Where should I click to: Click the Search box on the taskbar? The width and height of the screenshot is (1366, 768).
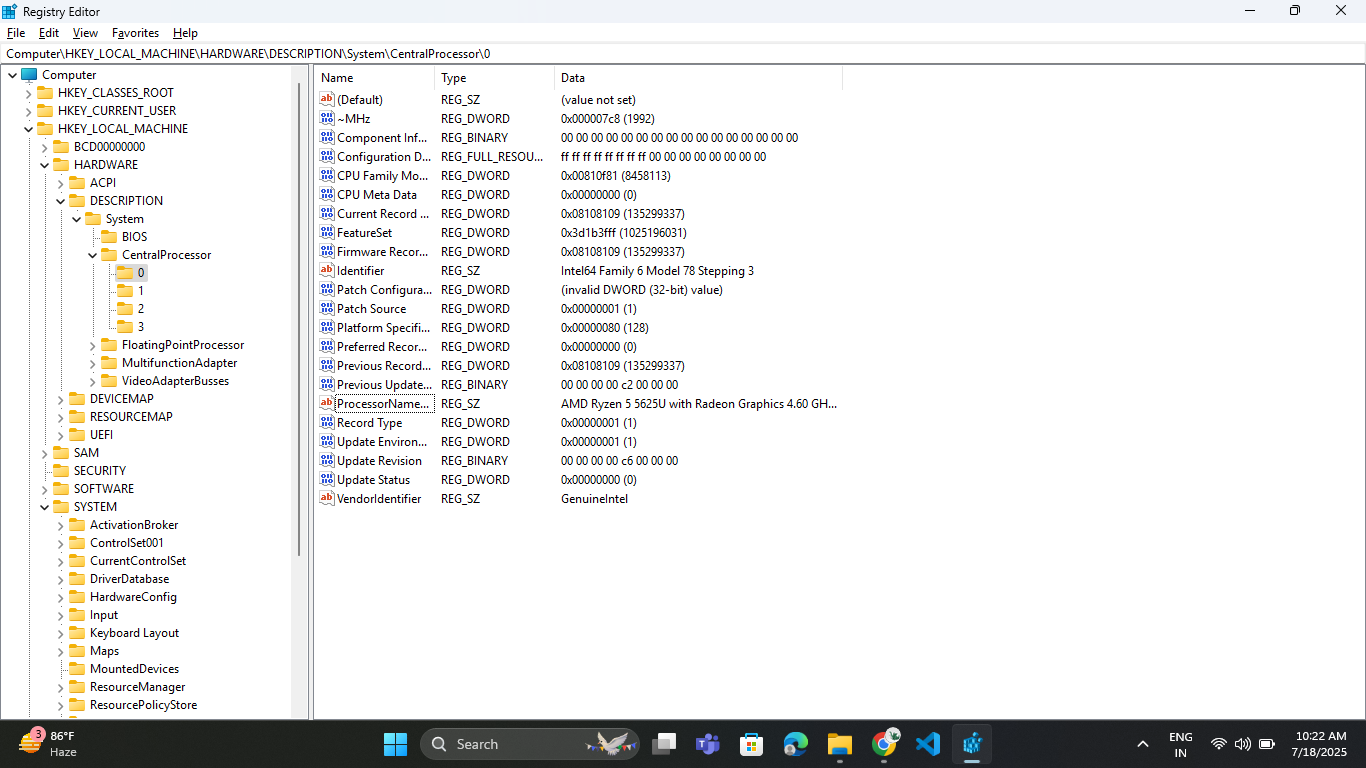(x=530, y=744)
